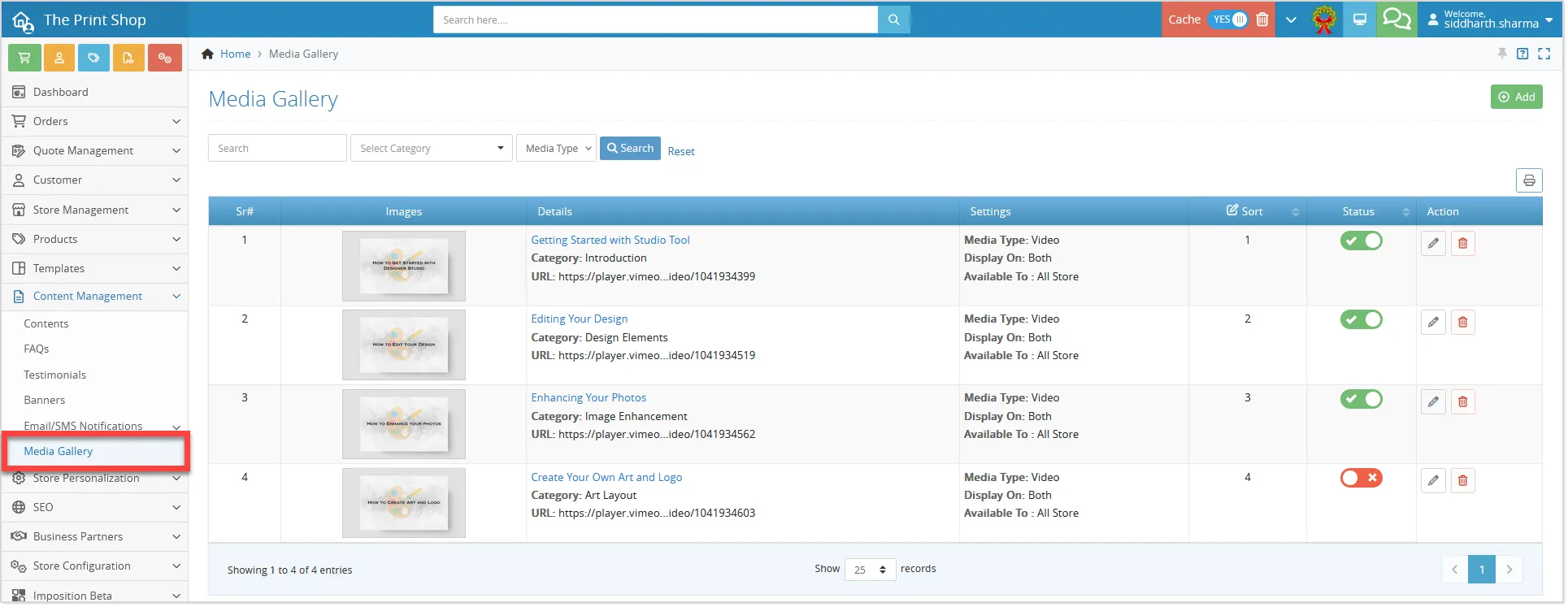Open Dashboard in the sidebar
Image resolution: width=1568 pixels, height=607 pixels.
[95, 92]
